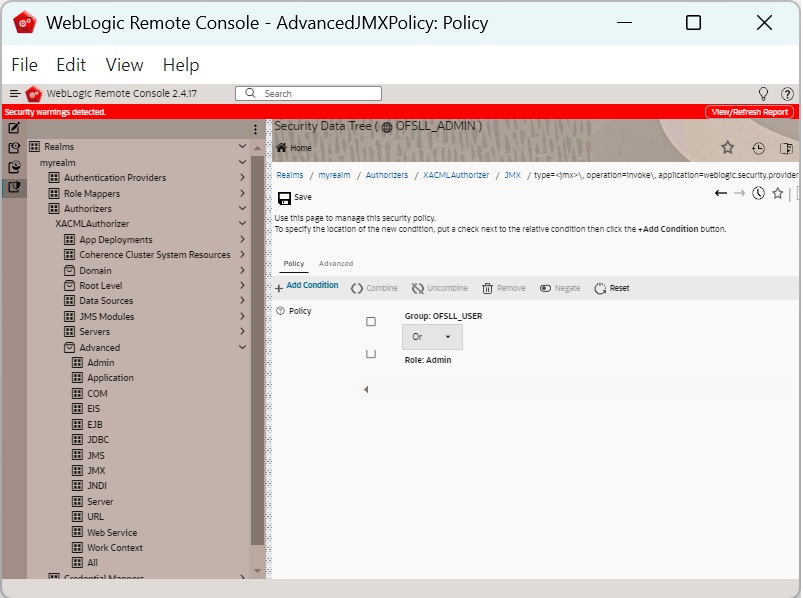Expand Authentication Providers chevron

click(x=242, y=177)
